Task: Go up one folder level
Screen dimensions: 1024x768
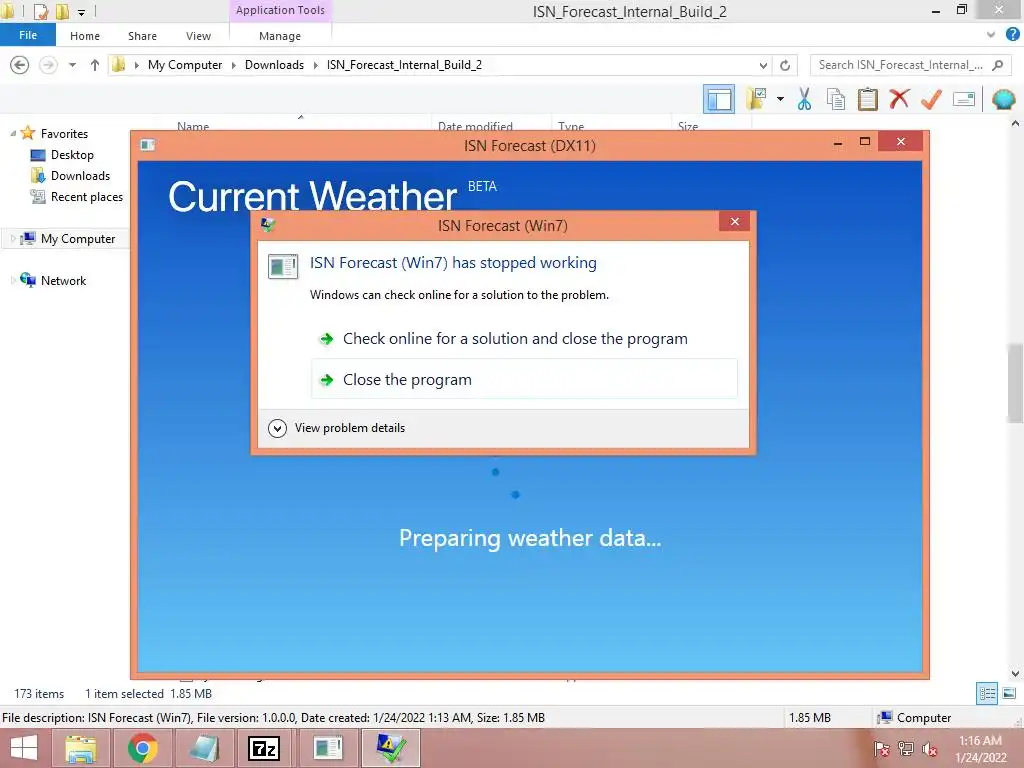Action: point(95,65)
